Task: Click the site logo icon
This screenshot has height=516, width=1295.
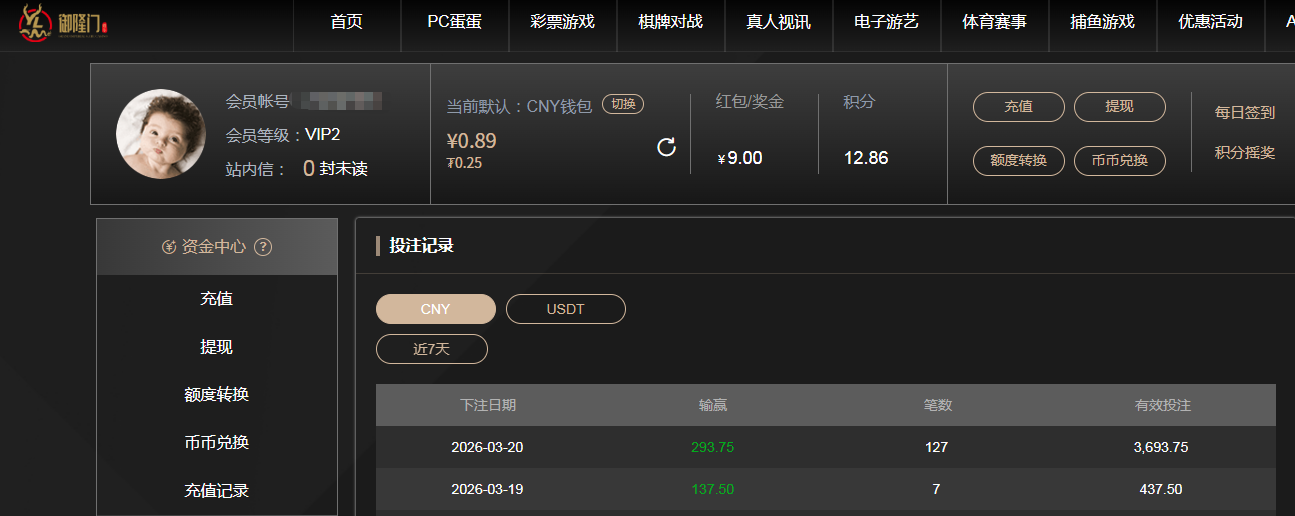Action: point(37,24)
